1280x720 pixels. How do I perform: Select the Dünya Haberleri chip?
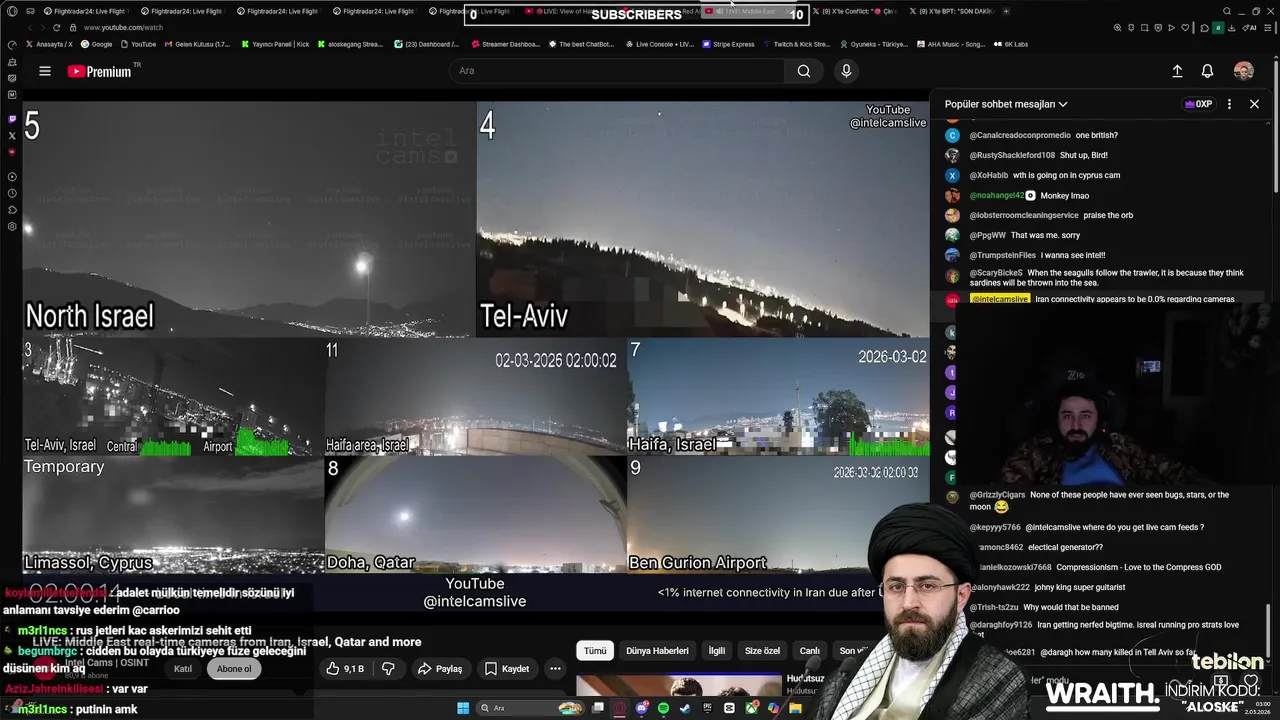pyautogui.click(x=657, y=650)
